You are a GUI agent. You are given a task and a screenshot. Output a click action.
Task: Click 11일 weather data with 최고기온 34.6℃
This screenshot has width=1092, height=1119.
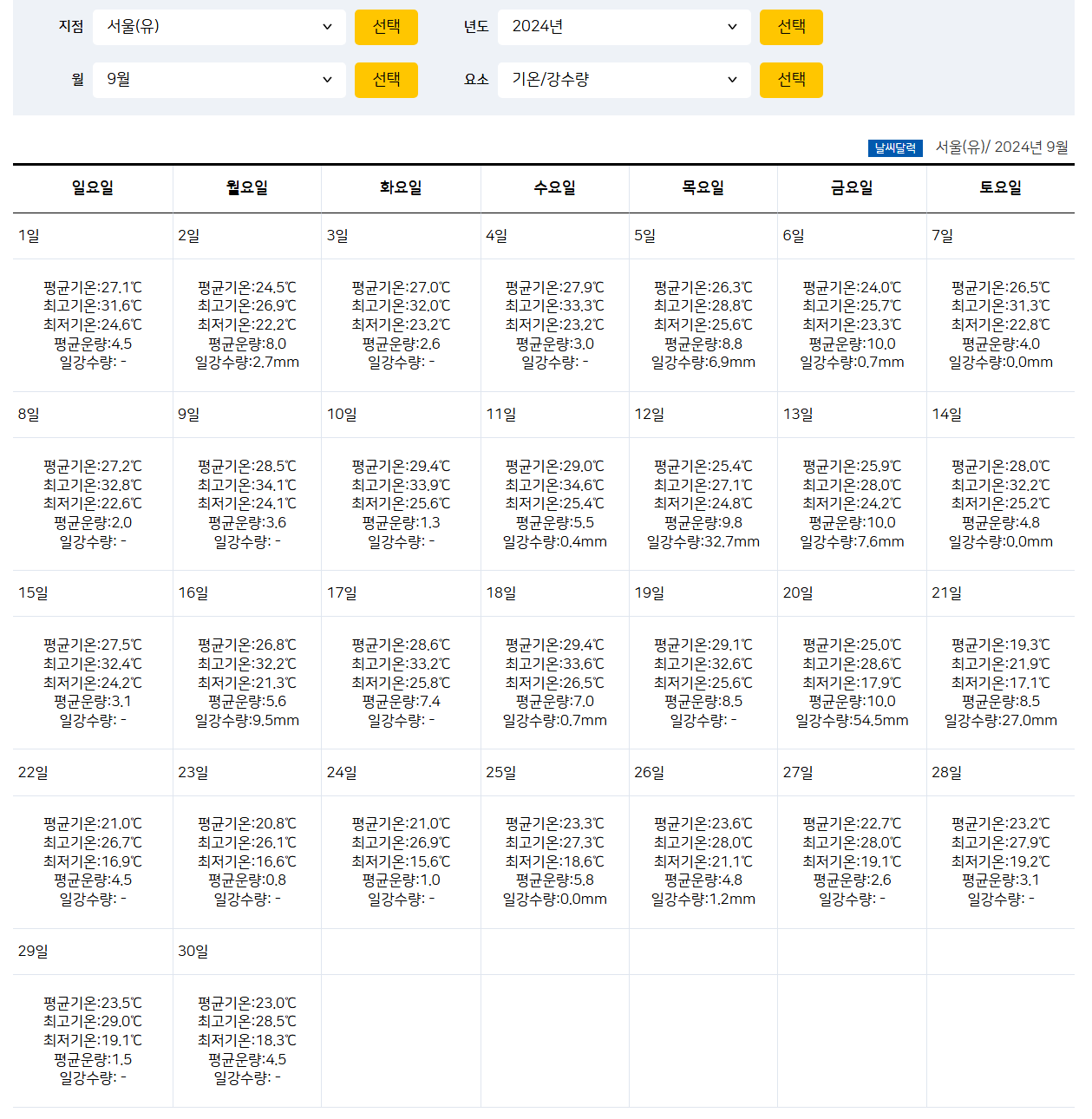tap(555, 504)
